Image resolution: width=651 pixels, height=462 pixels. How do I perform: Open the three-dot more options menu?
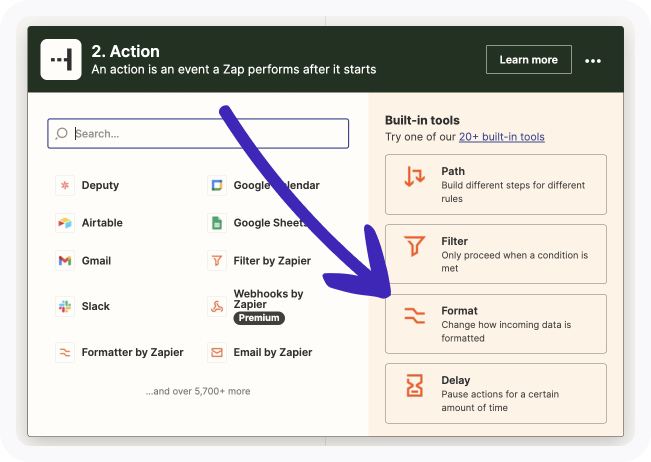point(593,60)
